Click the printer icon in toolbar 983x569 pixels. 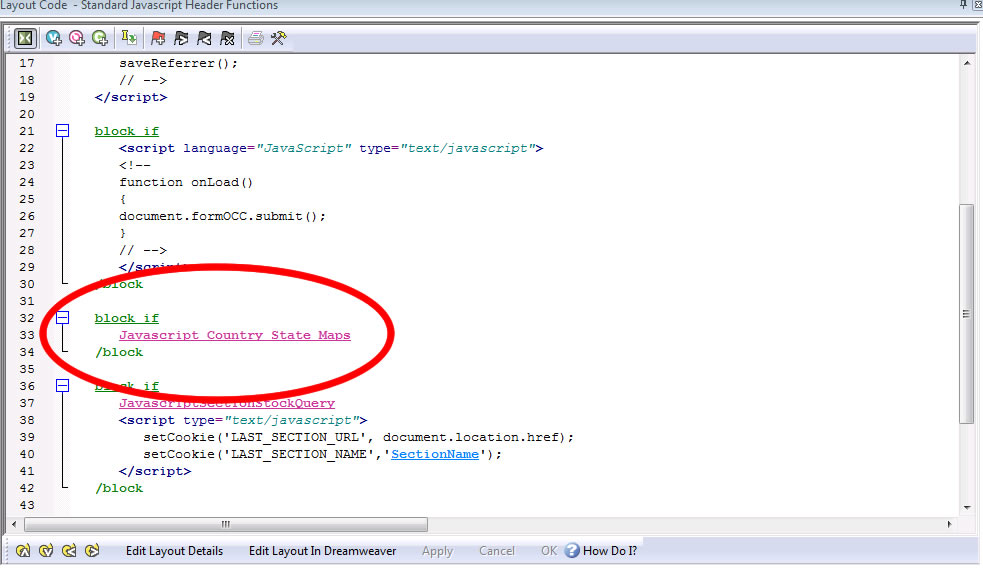256,38
